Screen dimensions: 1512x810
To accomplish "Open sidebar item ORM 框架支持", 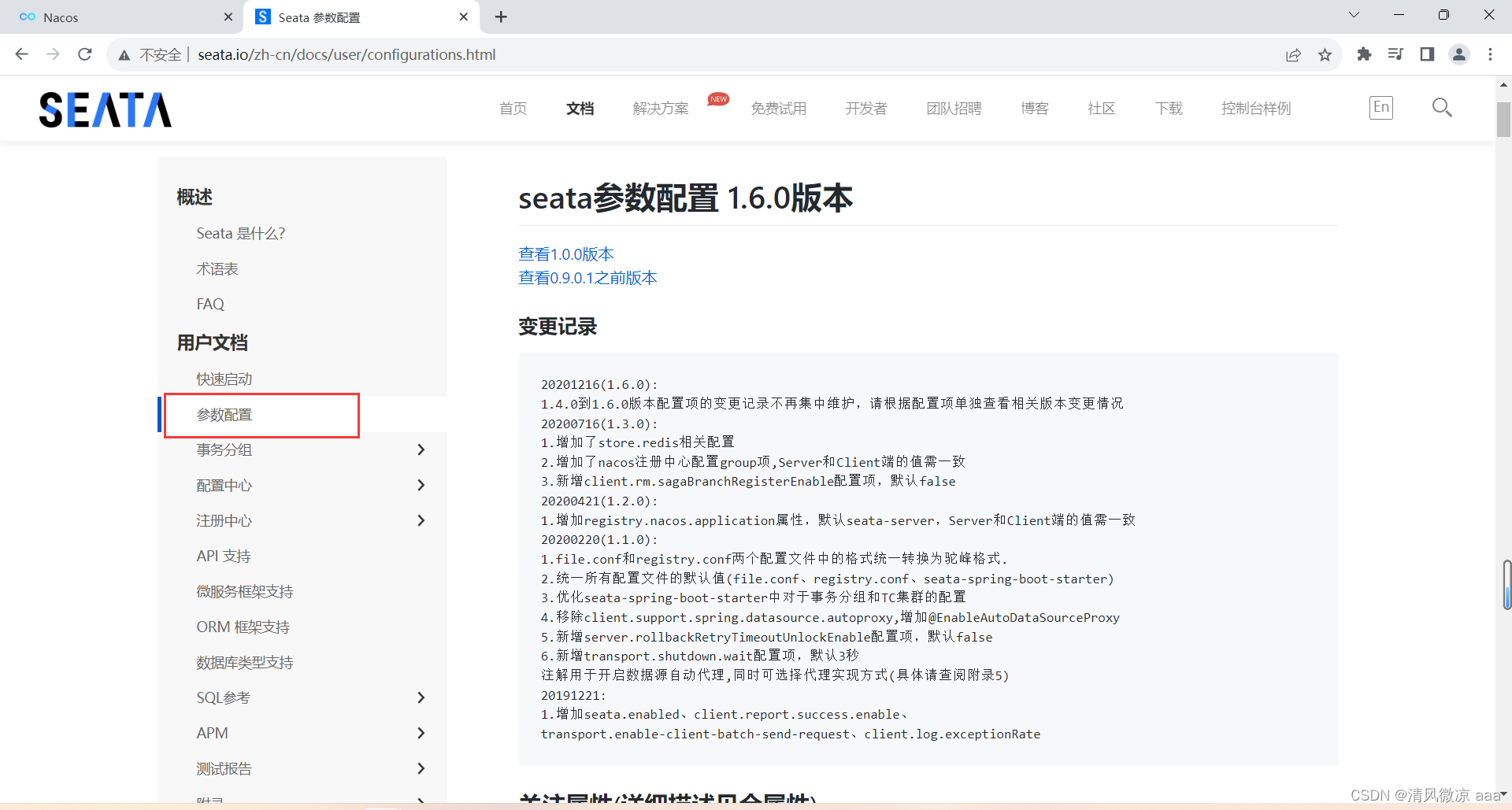I will tap(243, 627).
